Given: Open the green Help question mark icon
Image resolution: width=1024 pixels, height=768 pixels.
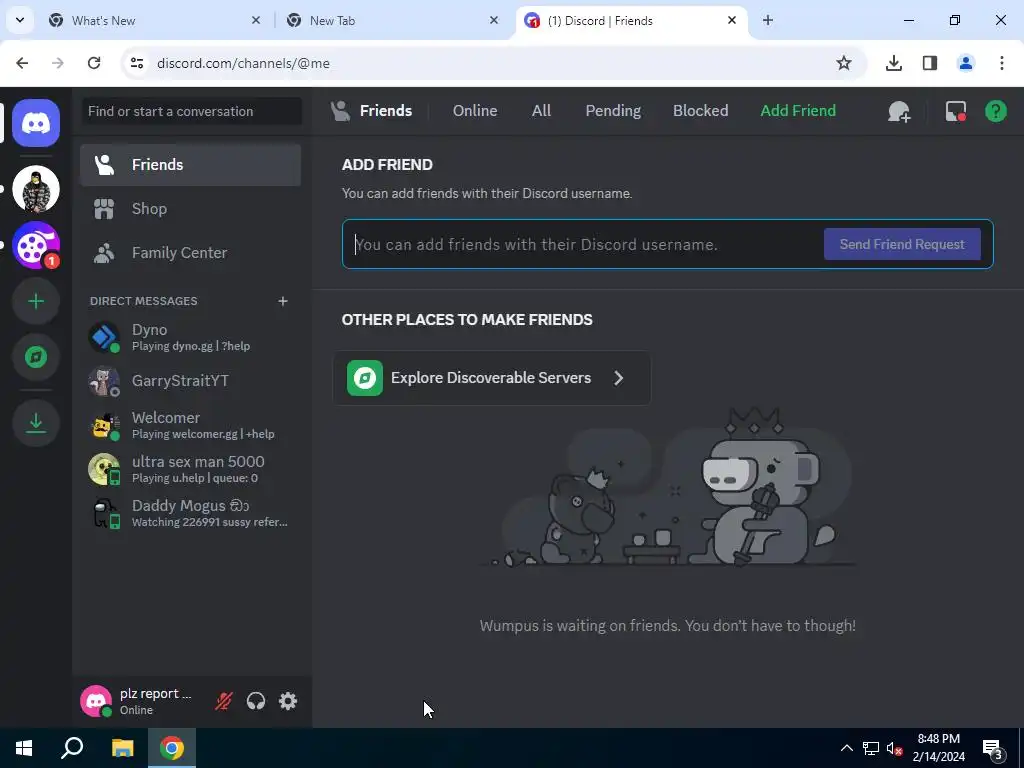Looking at the screenshot, I should tap(995, 111).
